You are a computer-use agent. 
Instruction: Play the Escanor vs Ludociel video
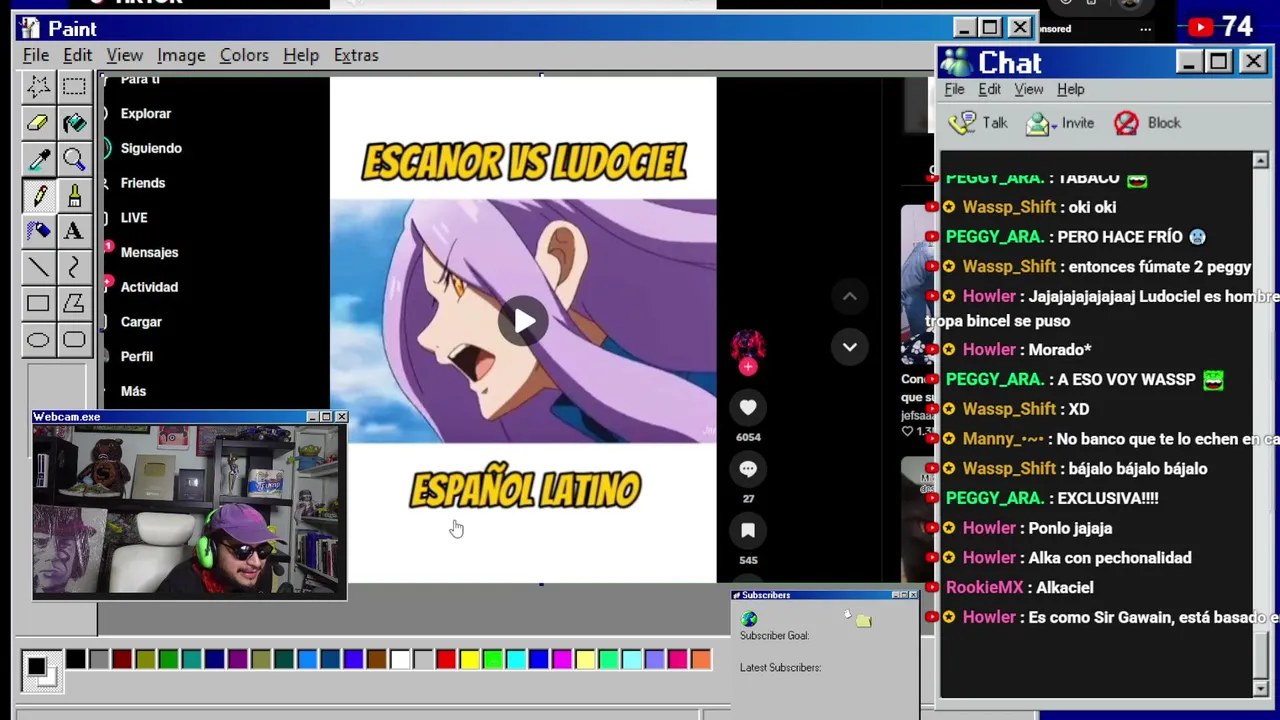524,321
